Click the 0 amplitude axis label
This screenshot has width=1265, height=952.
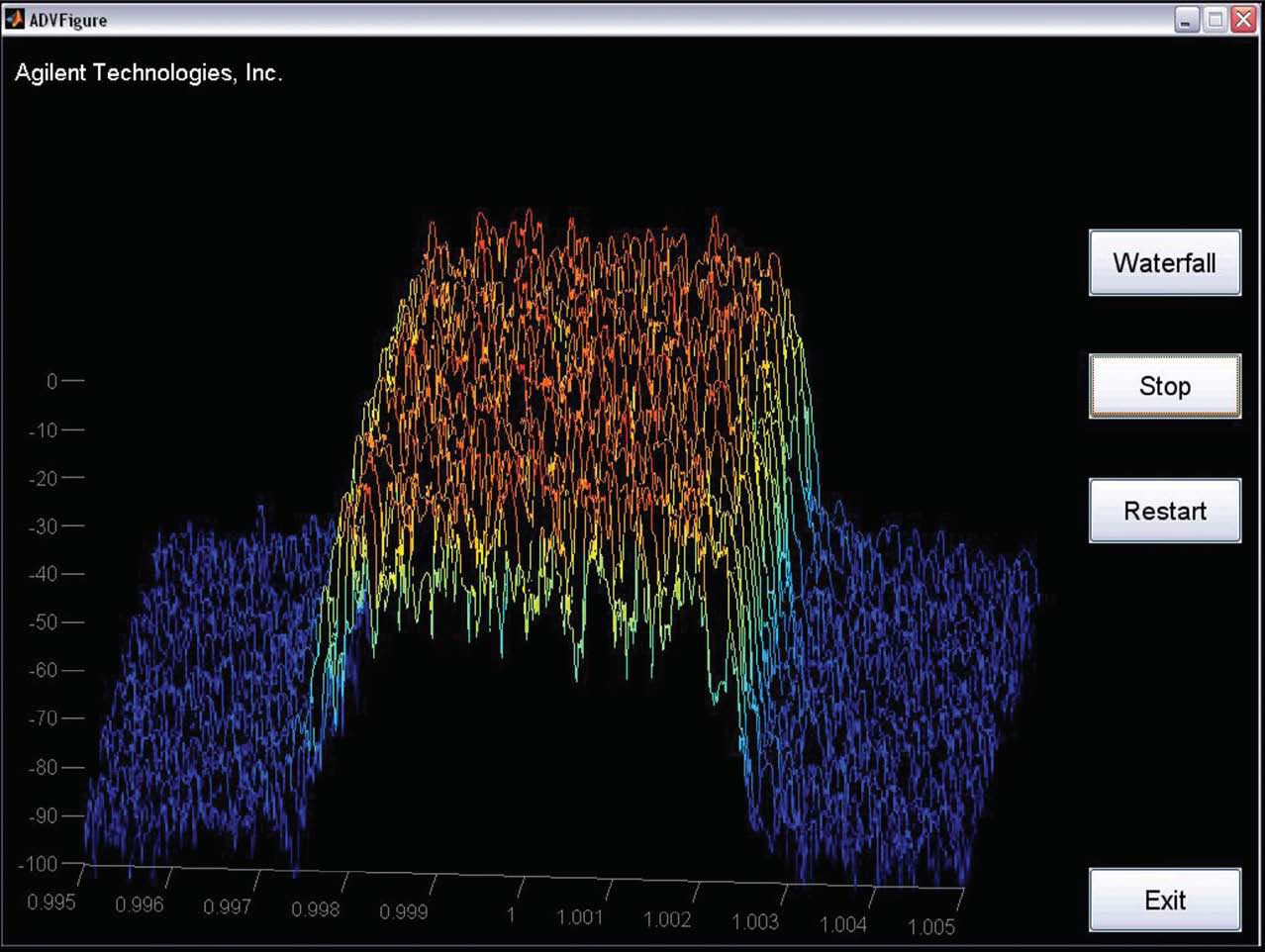52,381
